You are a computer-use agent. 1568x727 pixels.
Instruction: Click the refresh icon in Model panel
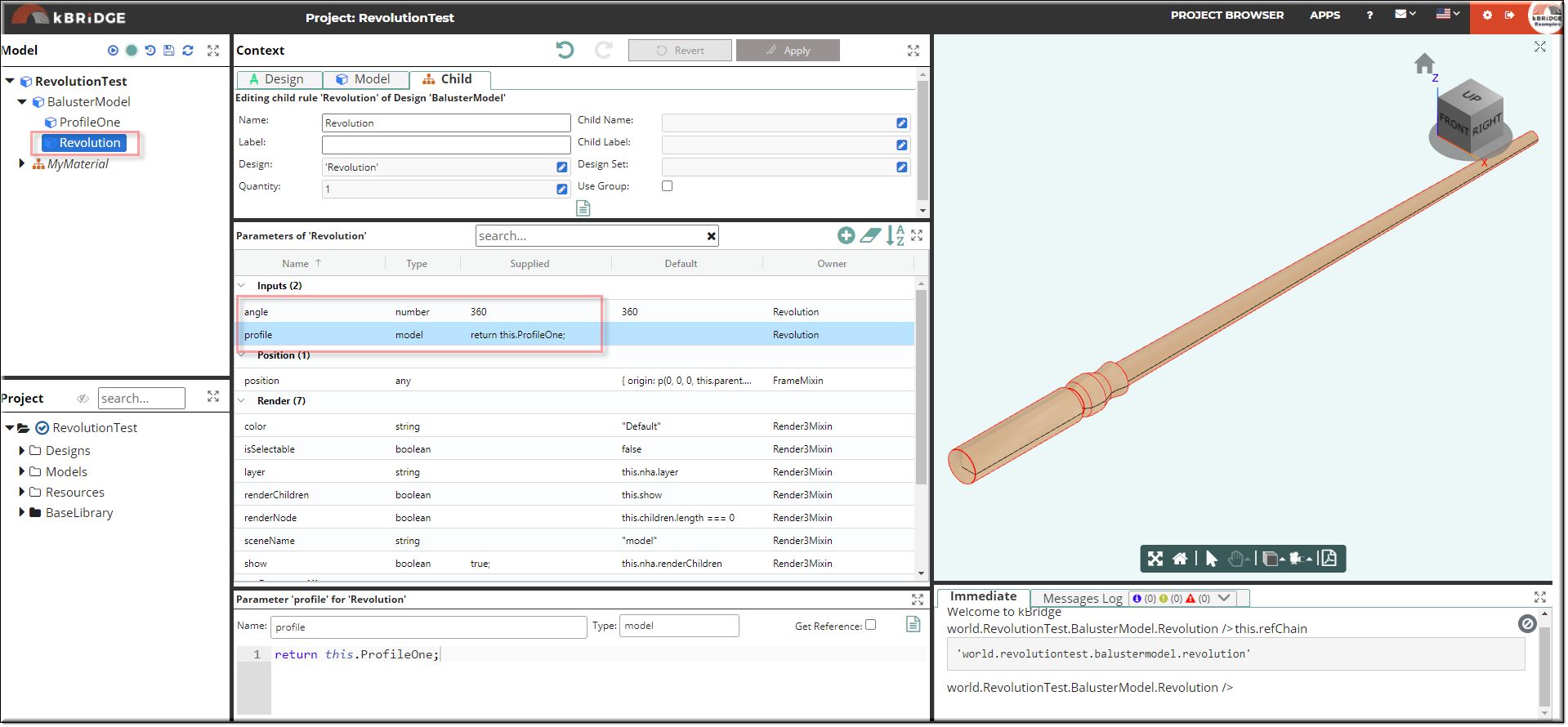188,51
